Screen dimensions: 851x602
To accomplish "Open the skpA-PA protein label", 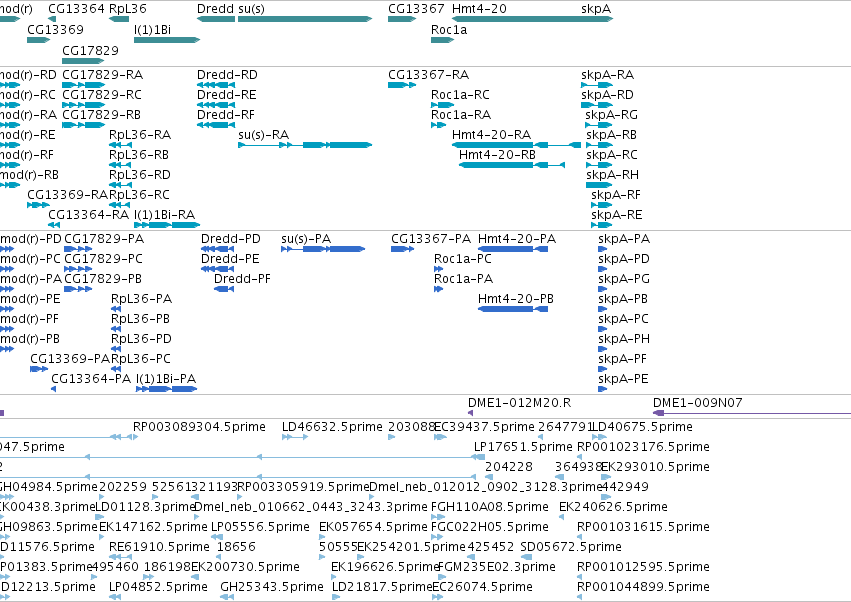I will (x=624, y=239).
